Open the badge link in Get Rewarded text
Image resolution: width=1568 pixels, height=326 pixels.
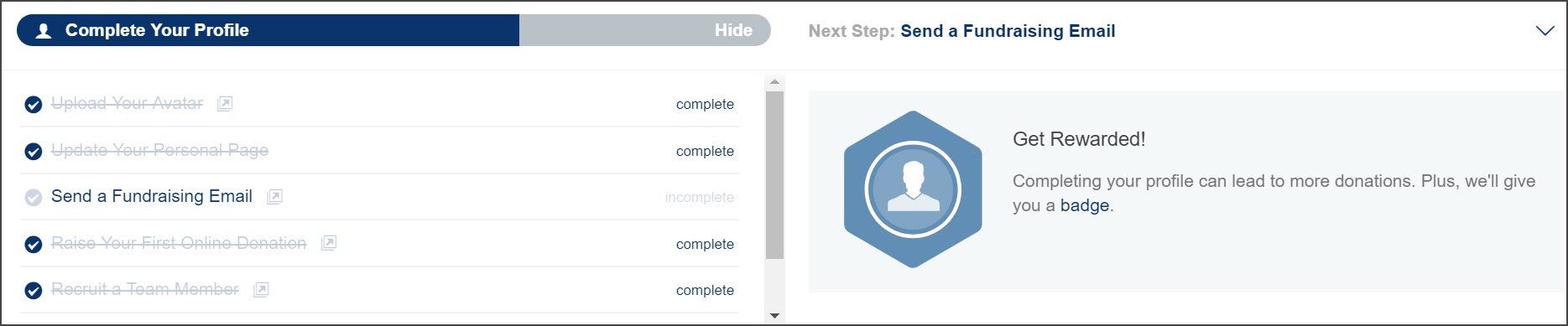[1084, 205]
